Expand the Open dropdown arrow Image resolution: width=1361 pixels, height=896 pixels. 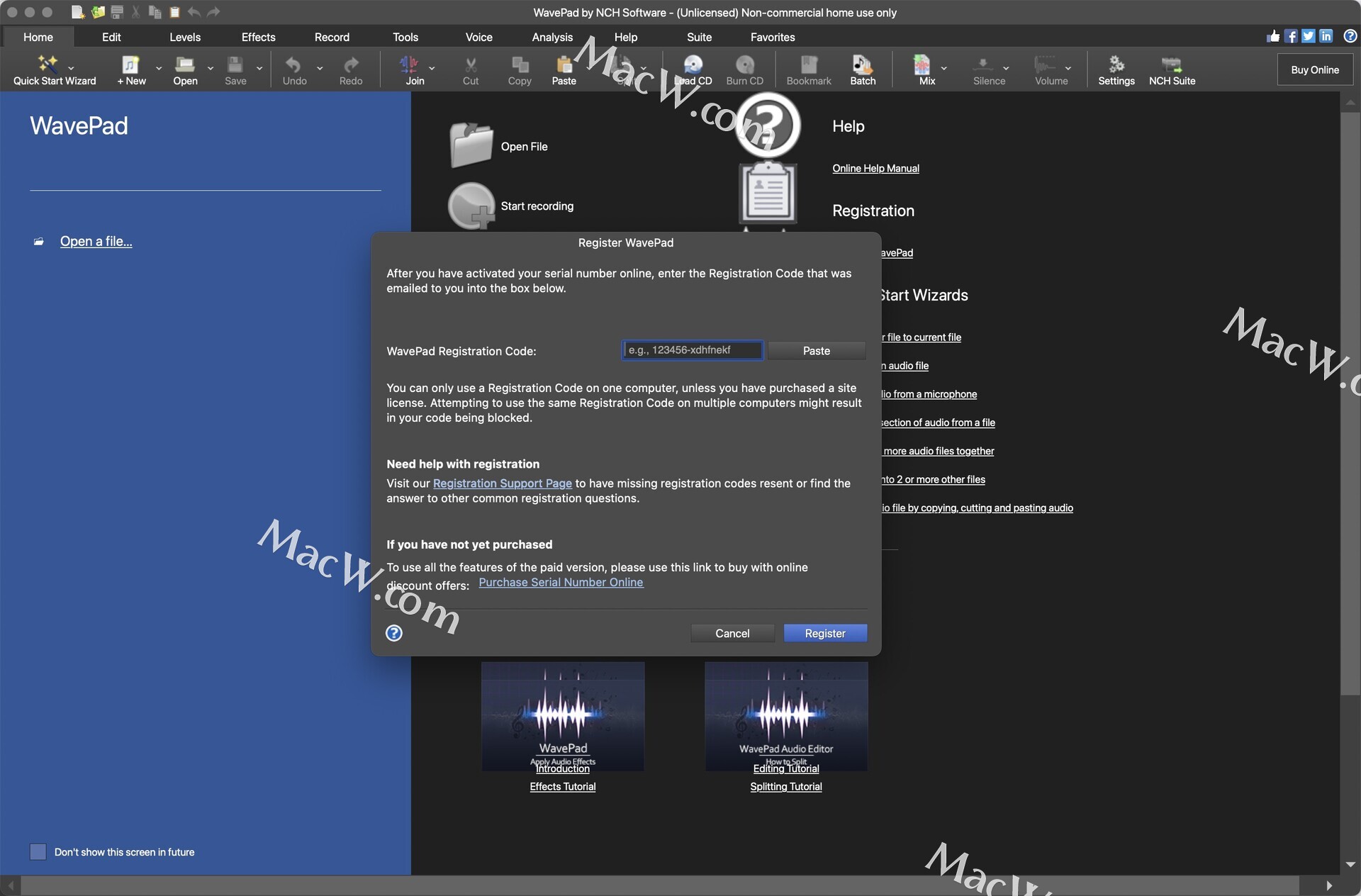(x=211, y=69)
